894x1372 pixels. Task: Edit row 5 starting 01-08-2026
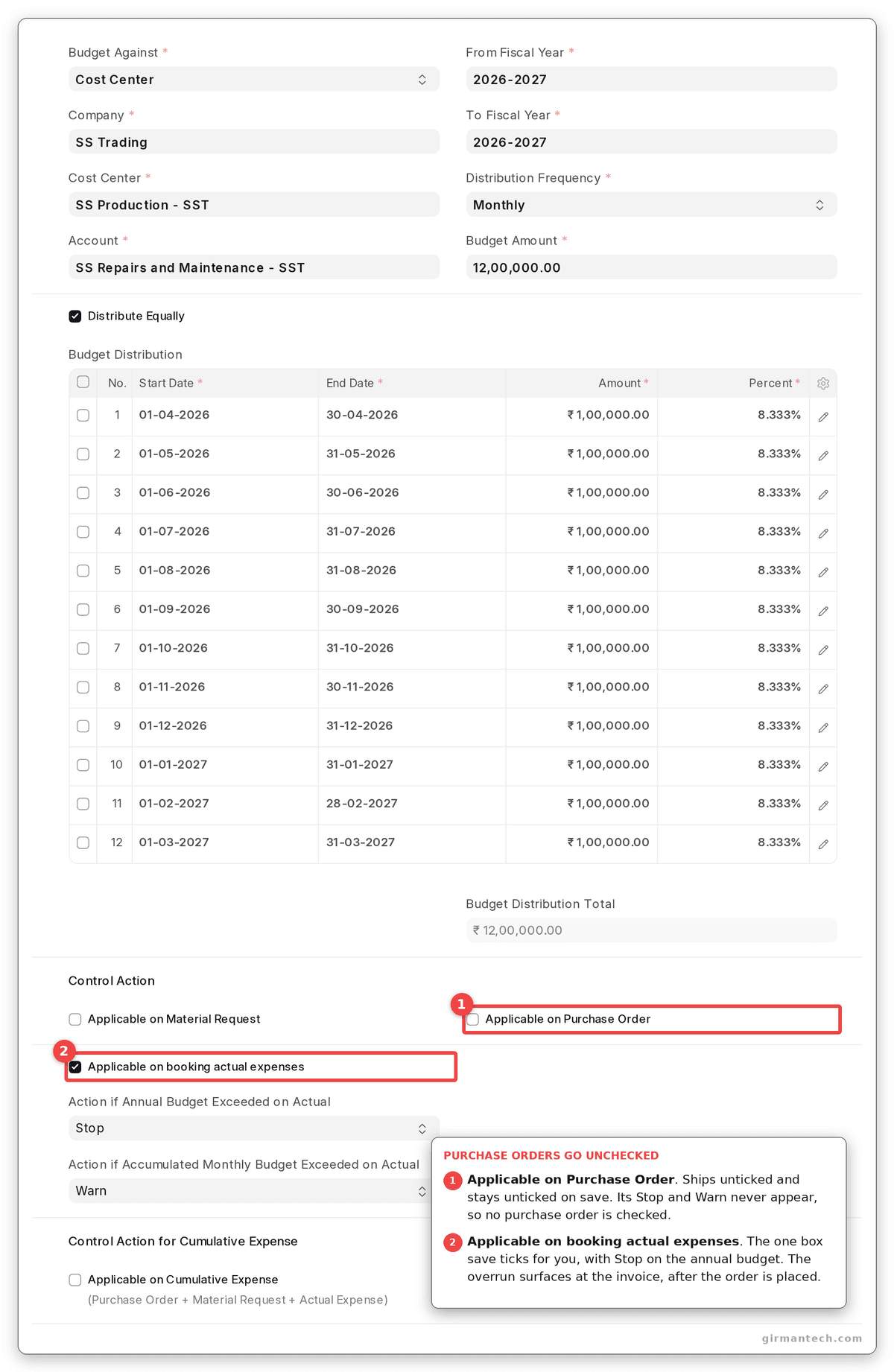[x=823, y=572]
